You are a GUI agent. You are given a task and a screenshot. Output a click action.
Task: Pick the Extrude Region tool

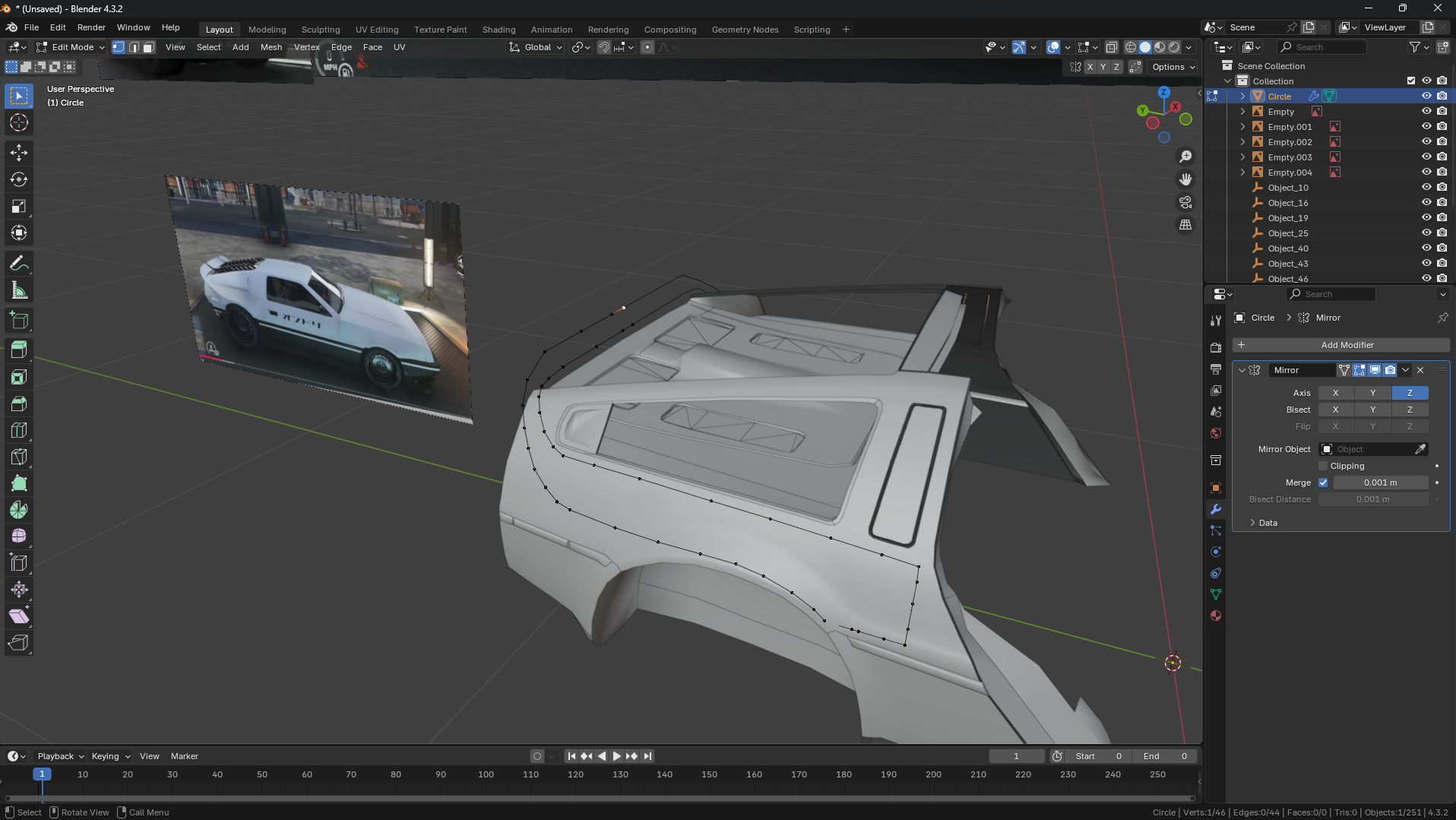coord(19,350)
